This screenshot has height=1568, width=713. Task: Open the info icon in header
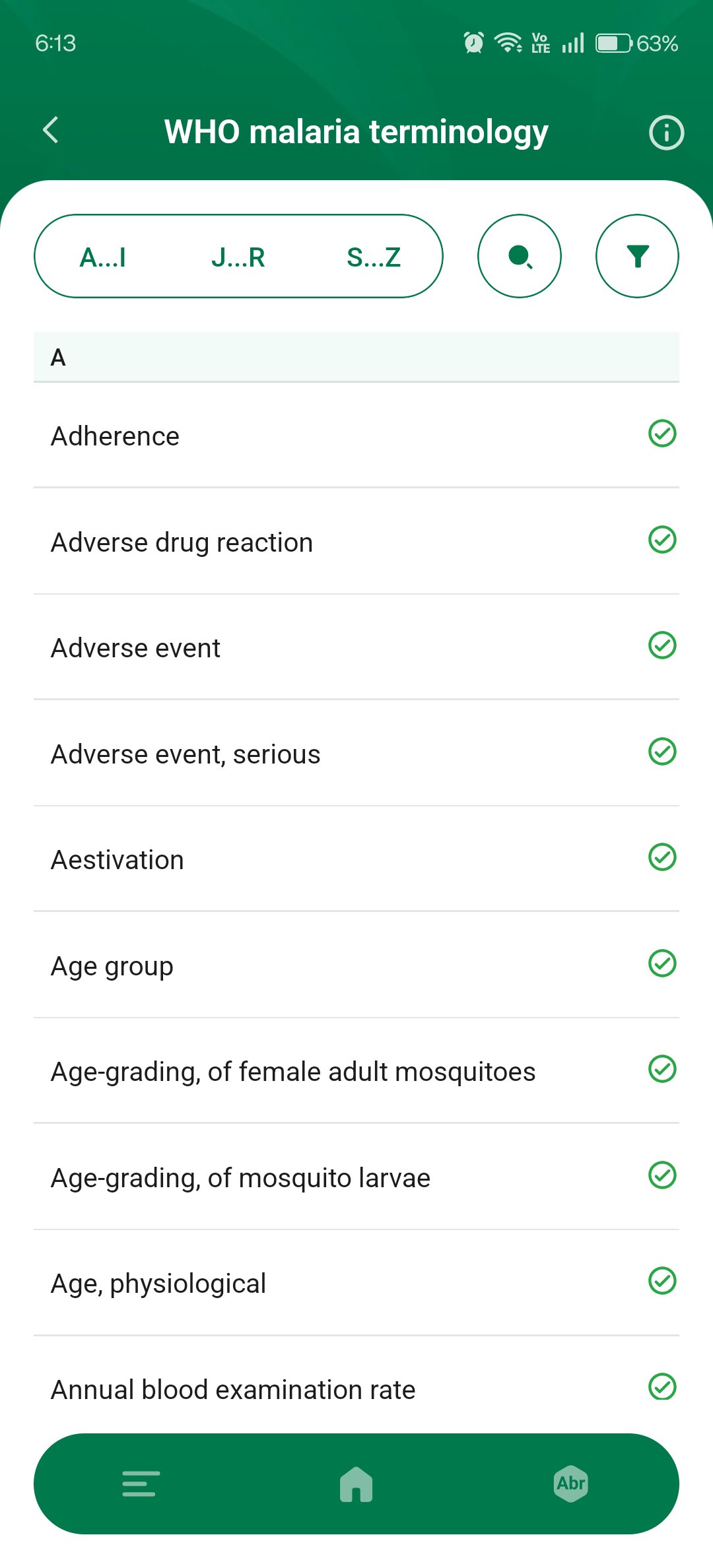(x=666, y=133)
